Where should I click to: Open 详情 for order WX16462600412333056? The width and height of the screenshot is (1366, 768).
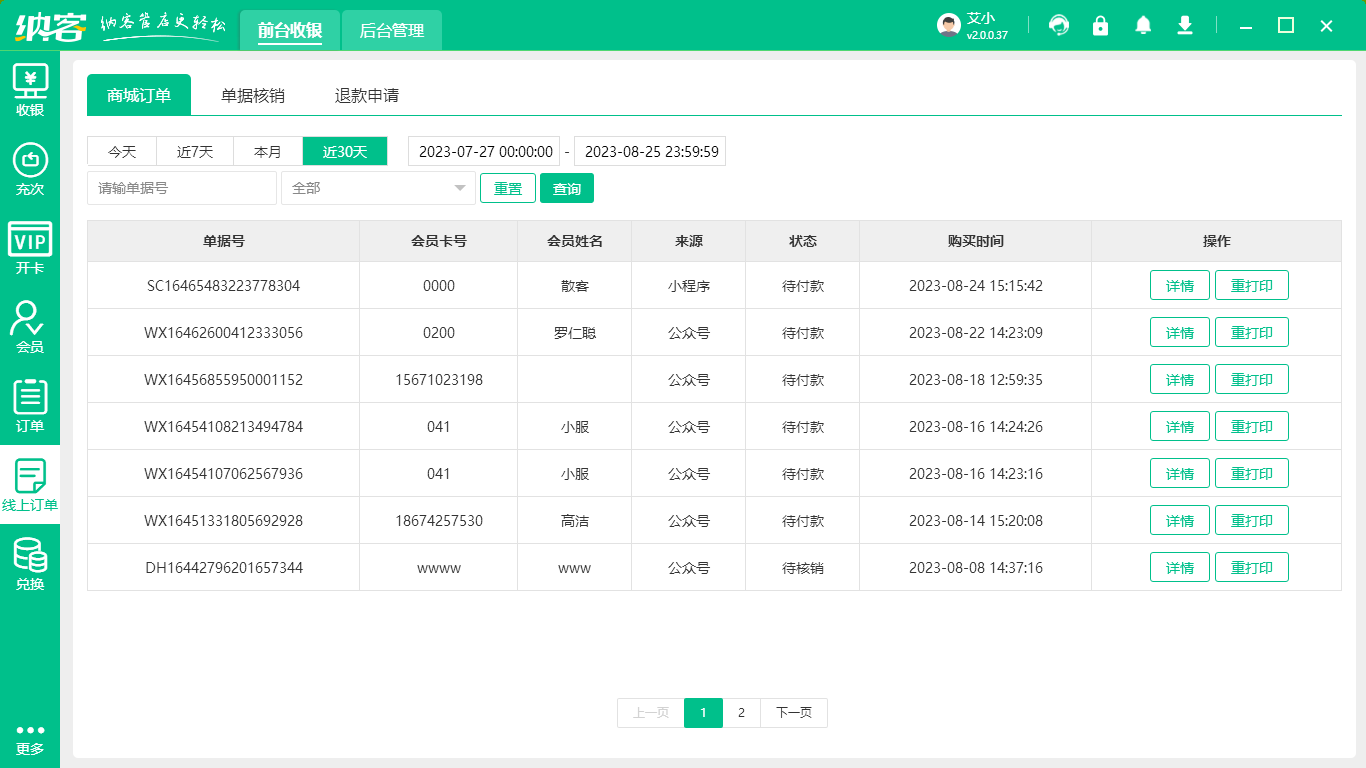click(1180, 332)
